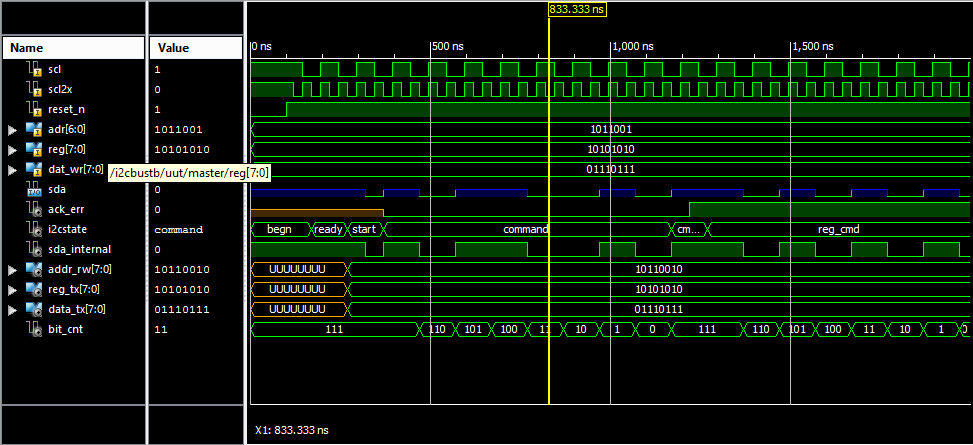Select the scl2x signal icon
The height and width of the screenshot is (445, 973).
point(35,89)
